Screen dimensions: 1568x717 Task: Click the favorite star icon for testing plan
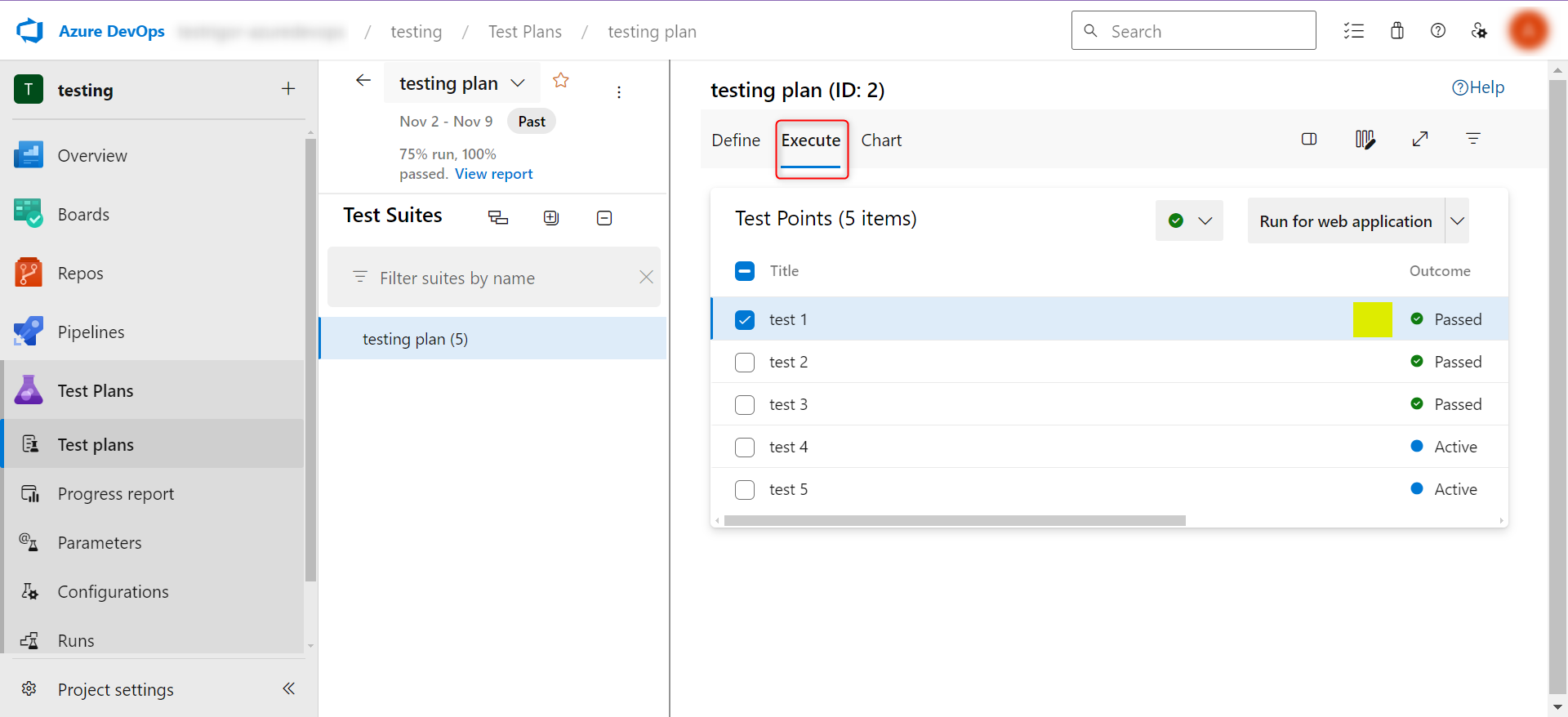pos(560,81)
